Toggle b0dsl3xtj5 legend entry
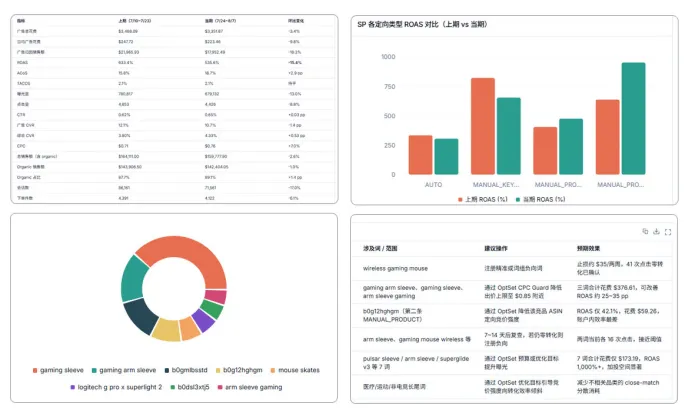Viewport: 693px width, 415px height. 190,387
